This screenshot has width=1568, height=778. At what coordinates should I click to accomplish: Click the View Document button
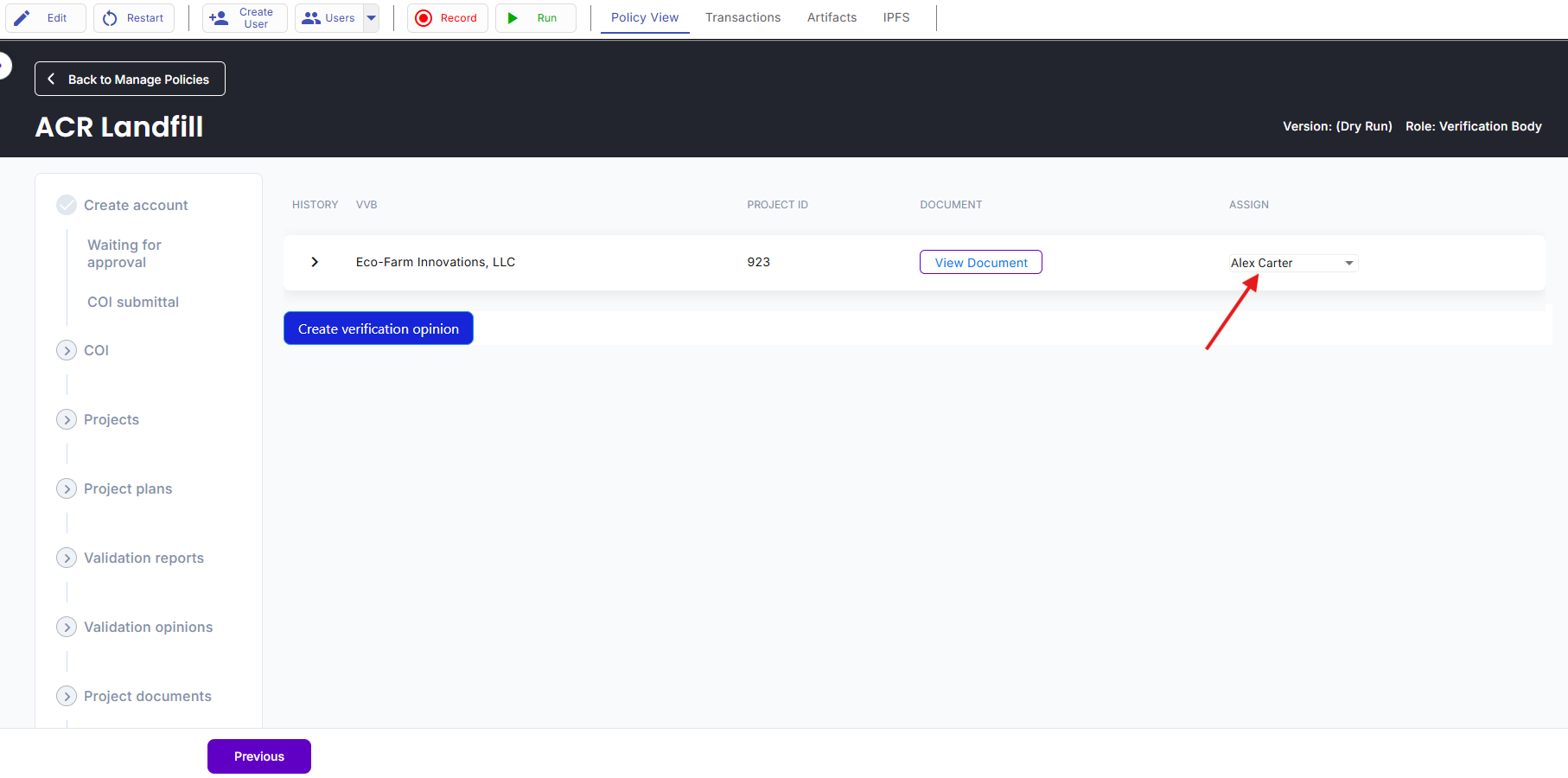[x=981, y=262]
